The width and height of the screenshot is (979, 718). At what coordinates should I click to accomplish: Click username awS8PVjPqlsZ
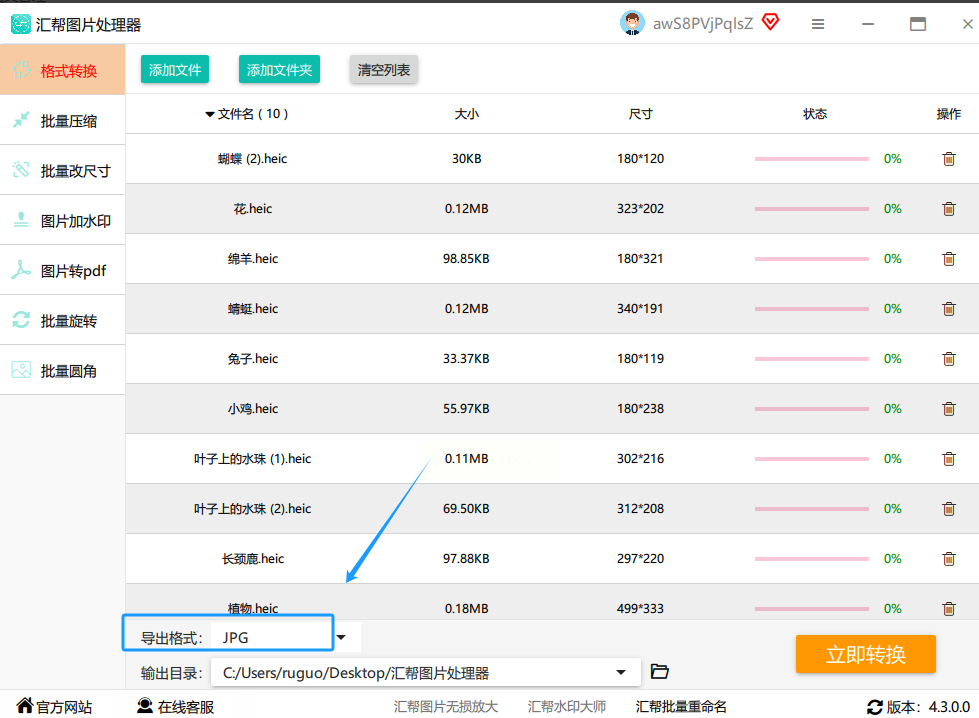pyautogui.click(x=702, y=24)
